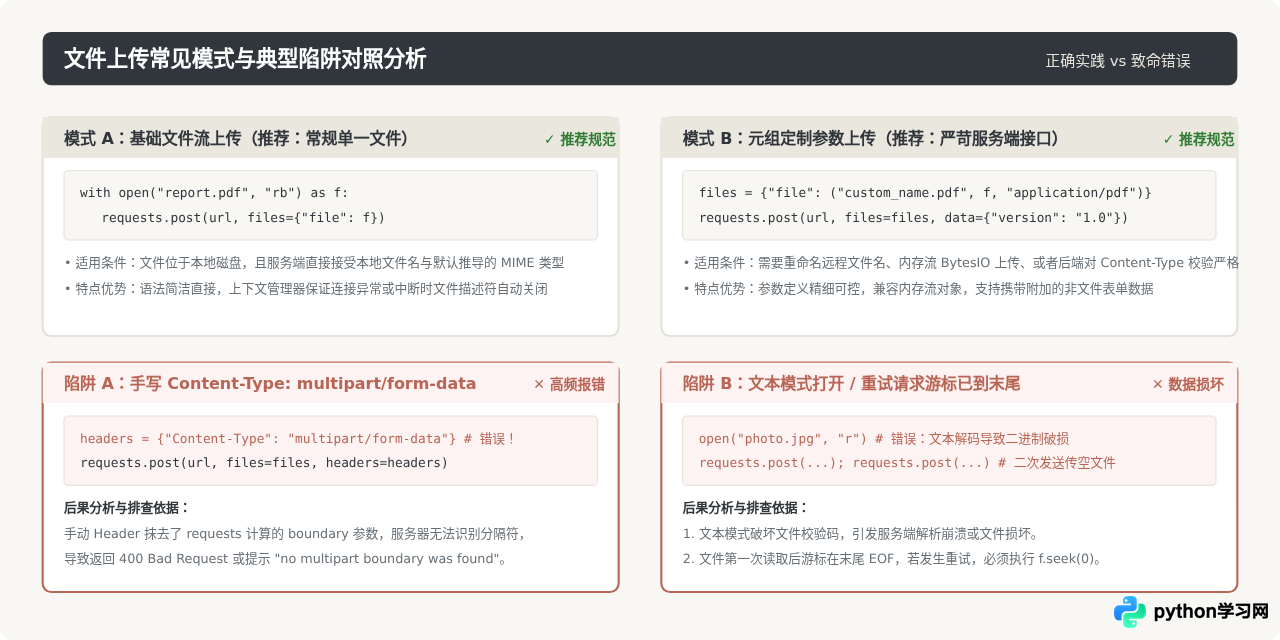Viewport: 1280px width, 640px height.
Task: Click the code line with 二次发送传空文件
Action: pyautogui.click(x=907, y=463)
